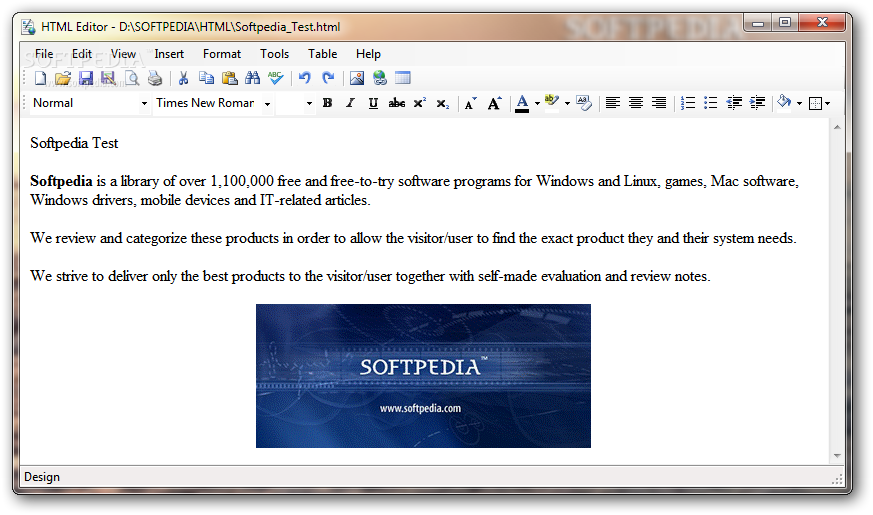Increase the paragraph indent
Image resolution: width=873 pixels, height=515 pixels.
tap(757, 103)
